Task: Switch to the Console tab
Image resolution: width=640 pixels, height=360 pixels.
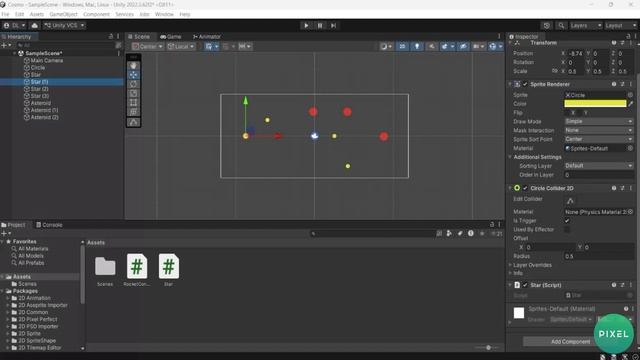Action: (49, 225)
